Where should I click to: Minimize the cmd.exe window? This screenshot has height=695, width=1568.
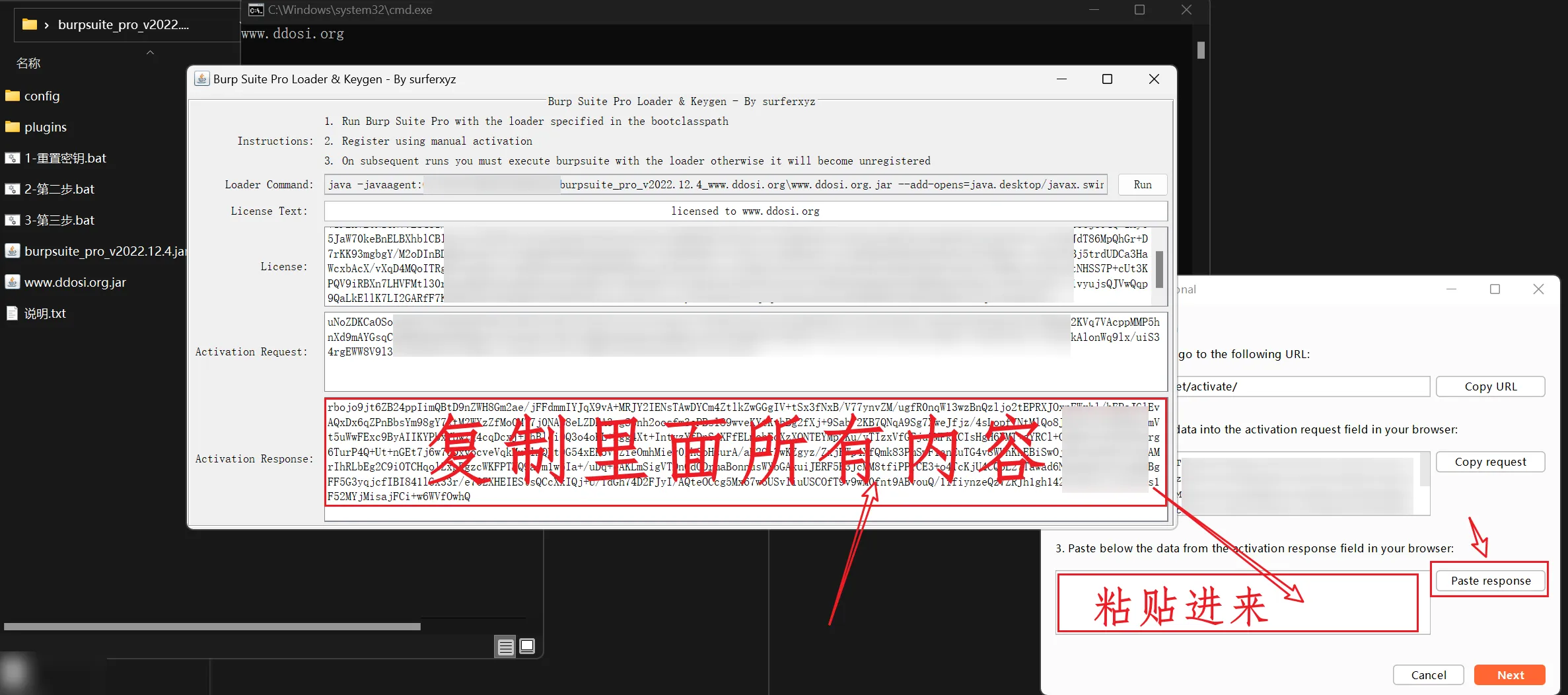1094,10
